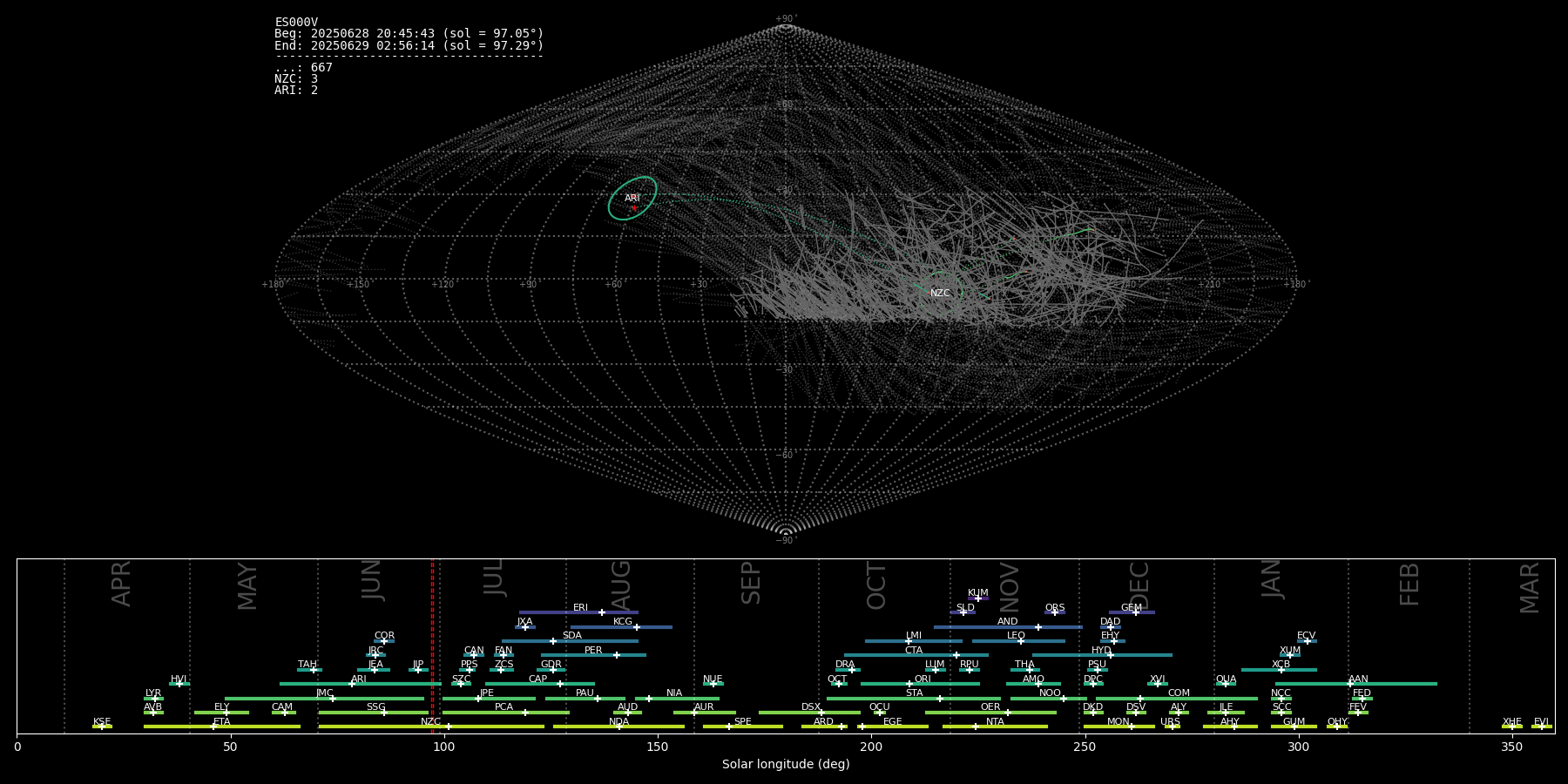Click the MON shower label in timeline
This screenshot has height=784, width=1568.
pyautogui.click(x=1119, y=722)
